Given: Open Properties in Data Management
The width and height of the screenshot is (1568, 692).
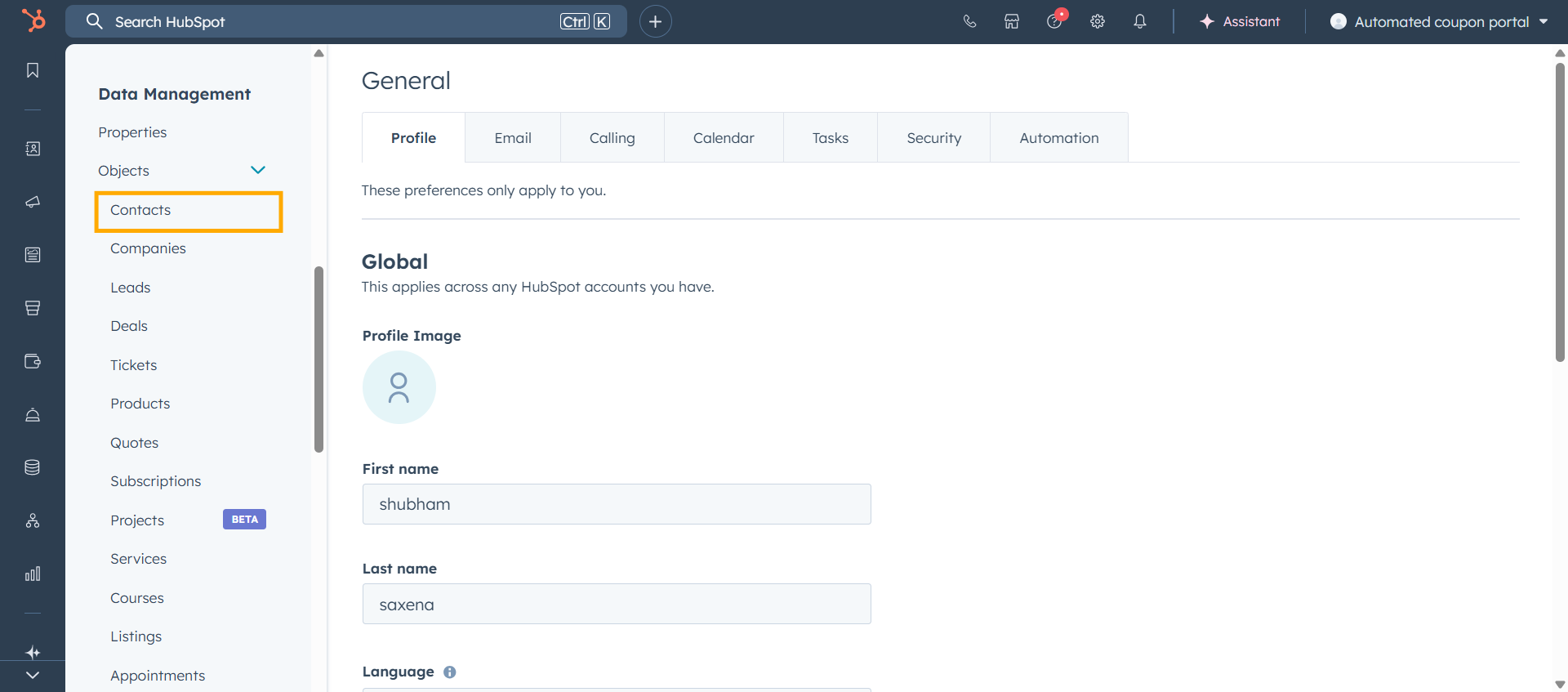Looking at the screenshot, I should [x=132, y=132].
